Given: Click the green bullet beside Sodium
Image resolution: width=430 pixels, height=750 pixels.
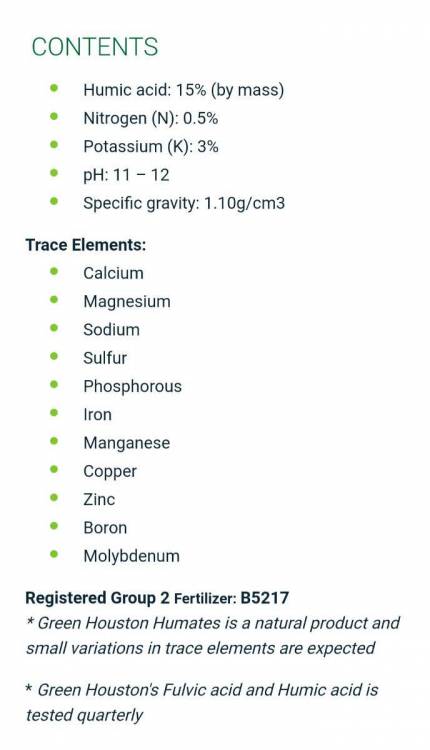Looking at the screenshot, I should [54, 328].
